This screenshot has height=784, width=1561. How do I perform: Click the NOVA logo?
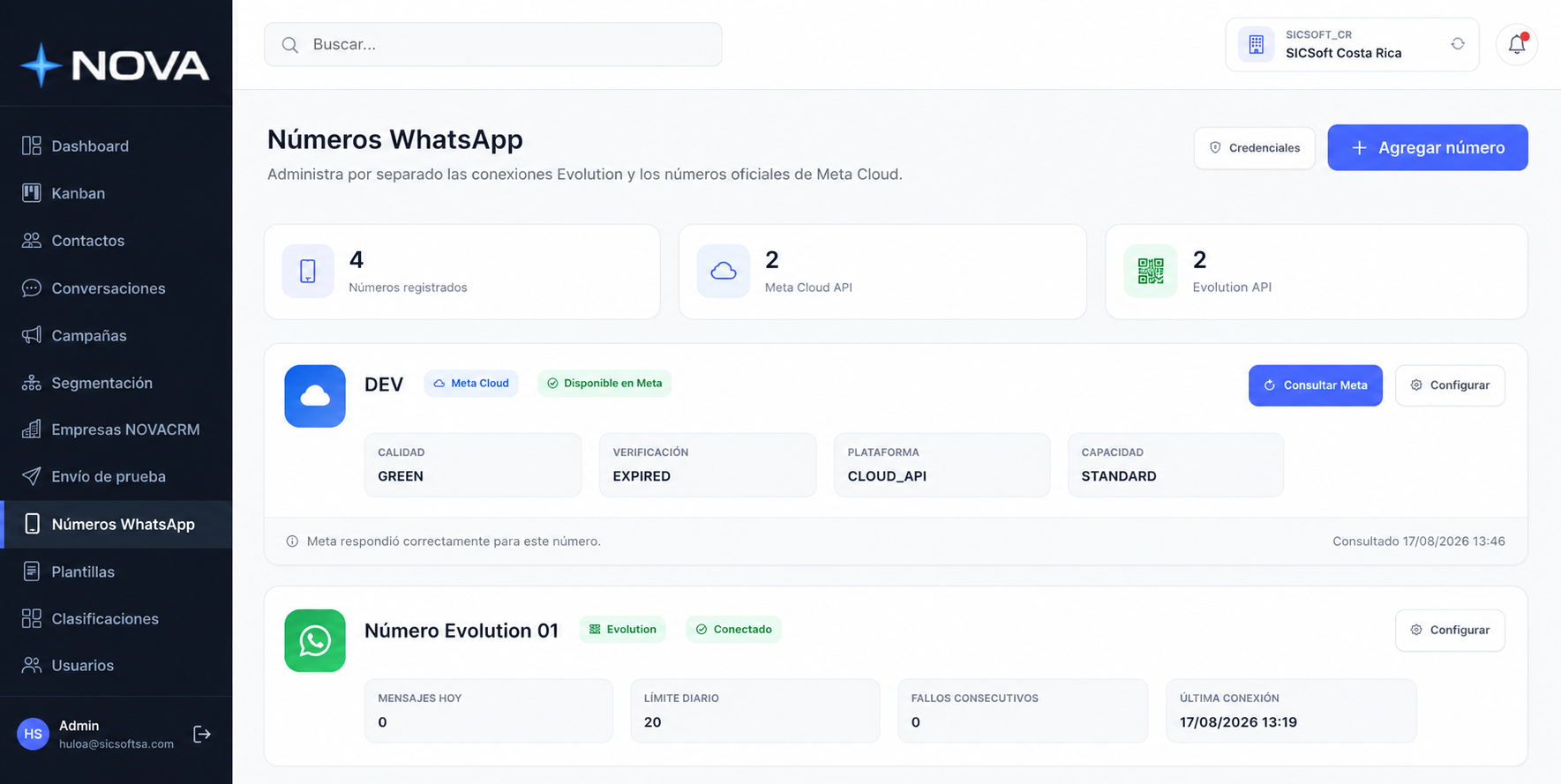(116, 65)
